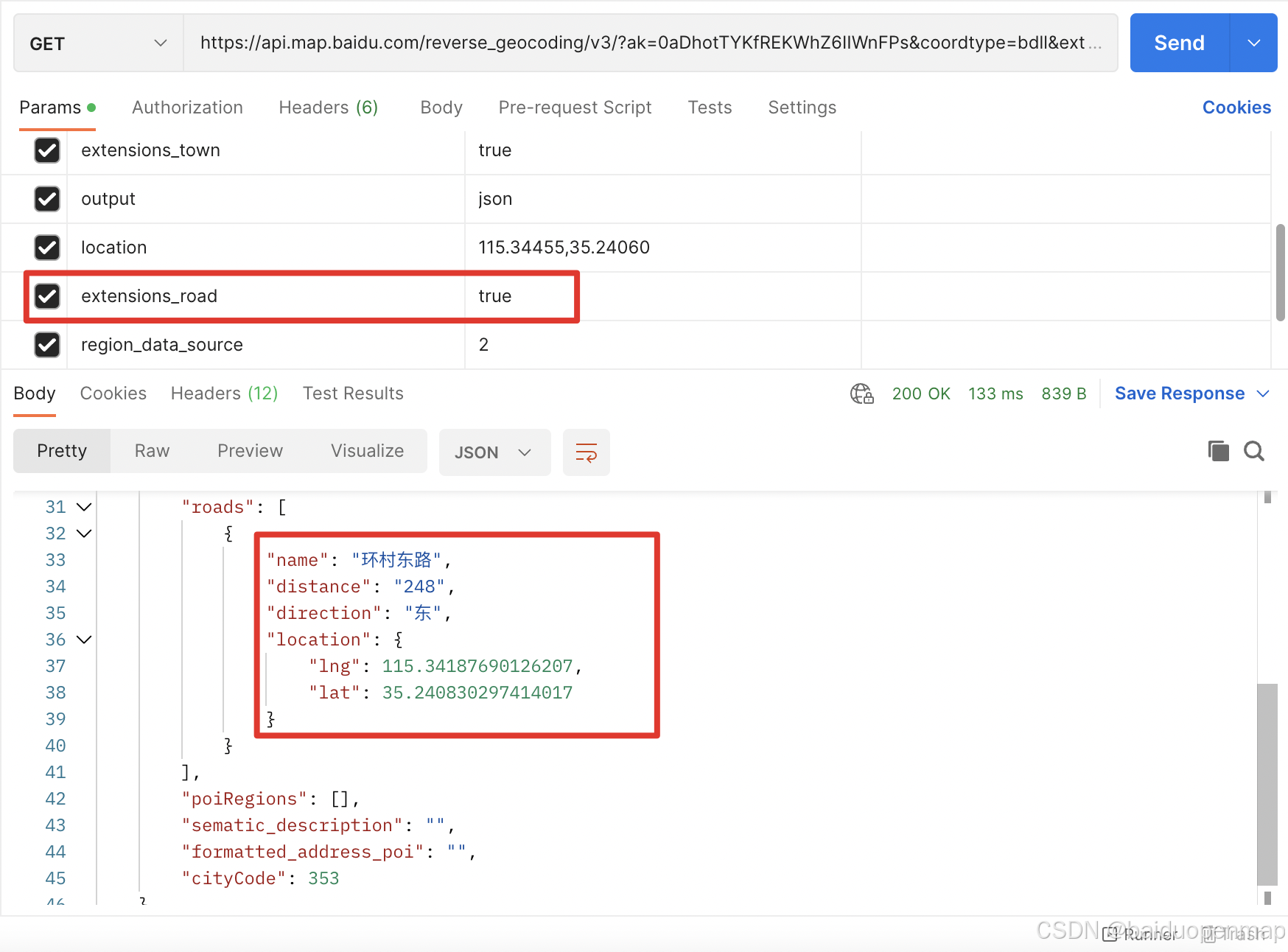Uncheck the extensions_road parameter checkbox
Image resolution: width=1288 pixels, height=952 pixels.
(x=47, y=296)
